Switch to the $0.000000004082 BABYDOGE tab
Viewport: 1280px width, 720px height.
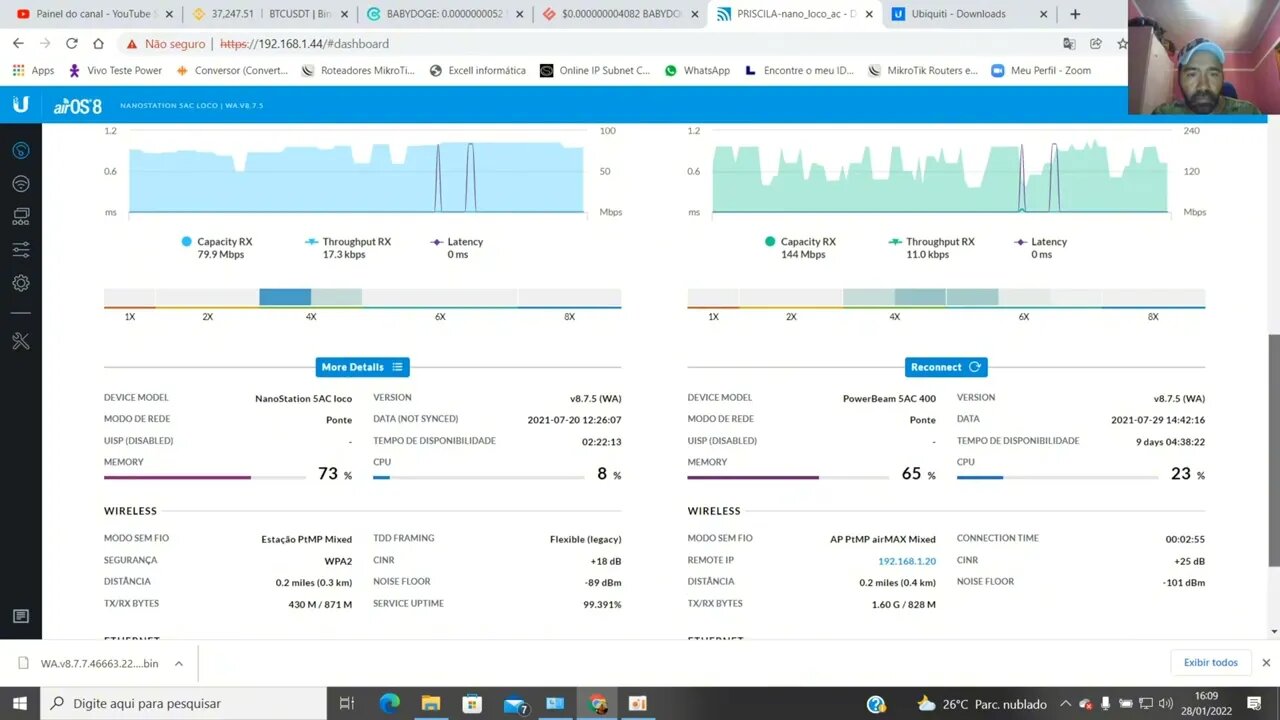[621, 14]
